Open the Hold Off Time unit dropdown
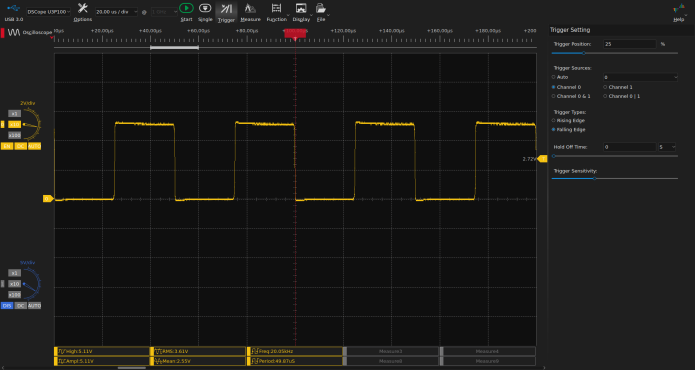 (667, 147)
